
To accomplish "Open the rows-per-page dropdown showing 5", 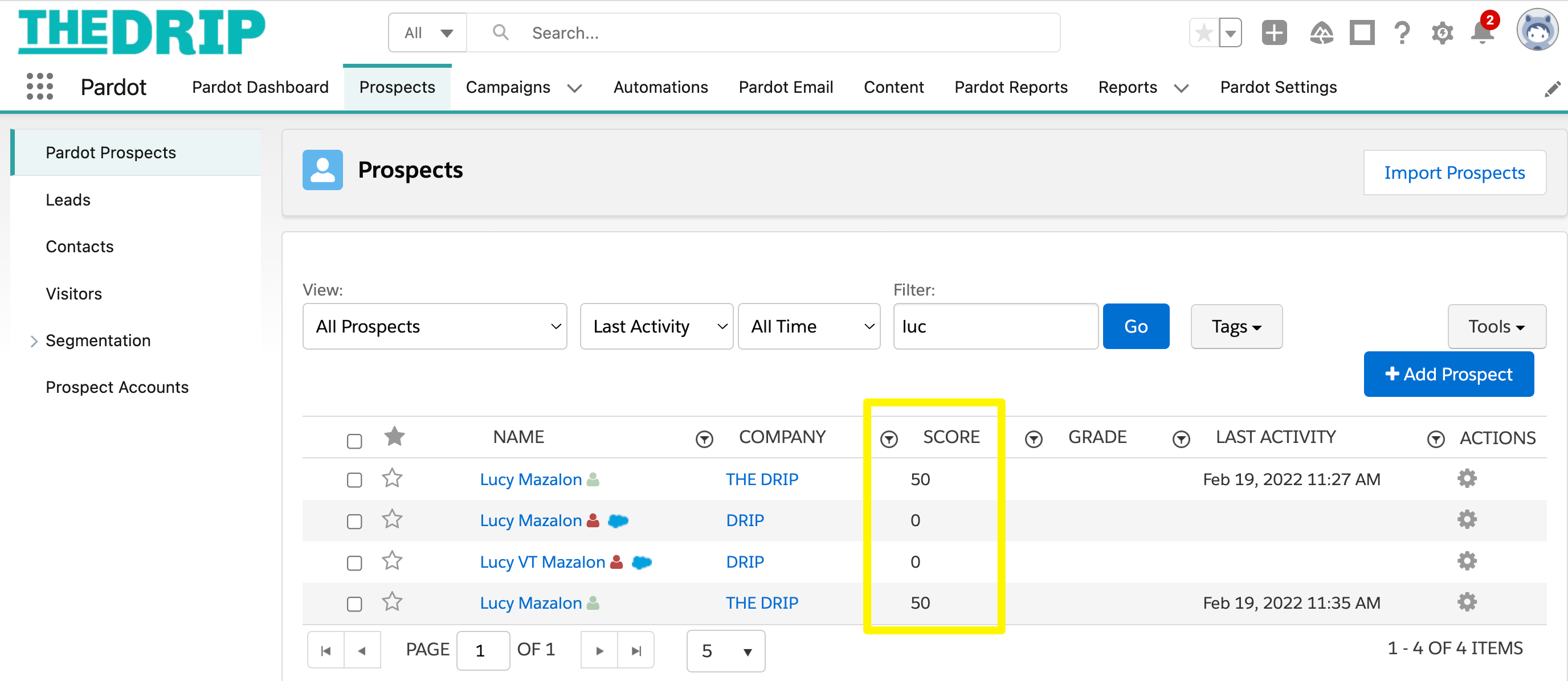I will pos(725,651).
